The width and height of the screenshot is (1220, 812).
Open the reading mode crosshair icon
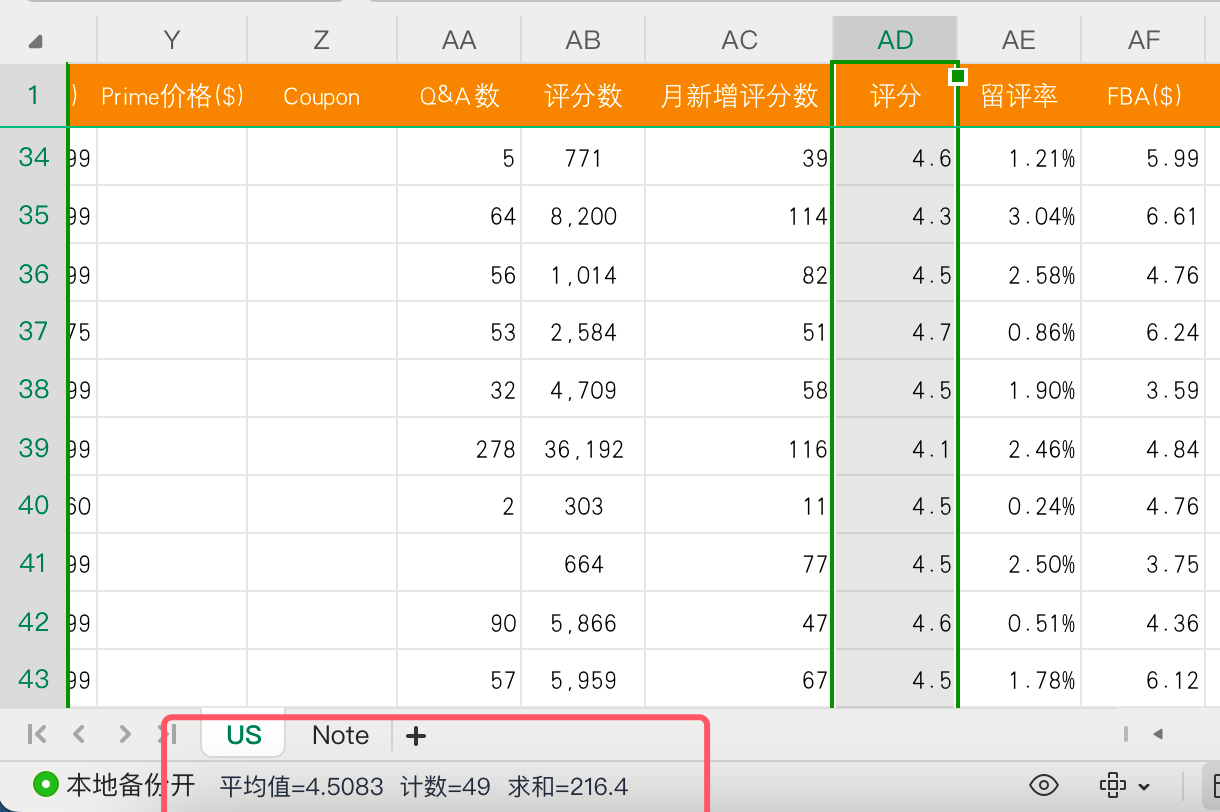point(1113,785)
